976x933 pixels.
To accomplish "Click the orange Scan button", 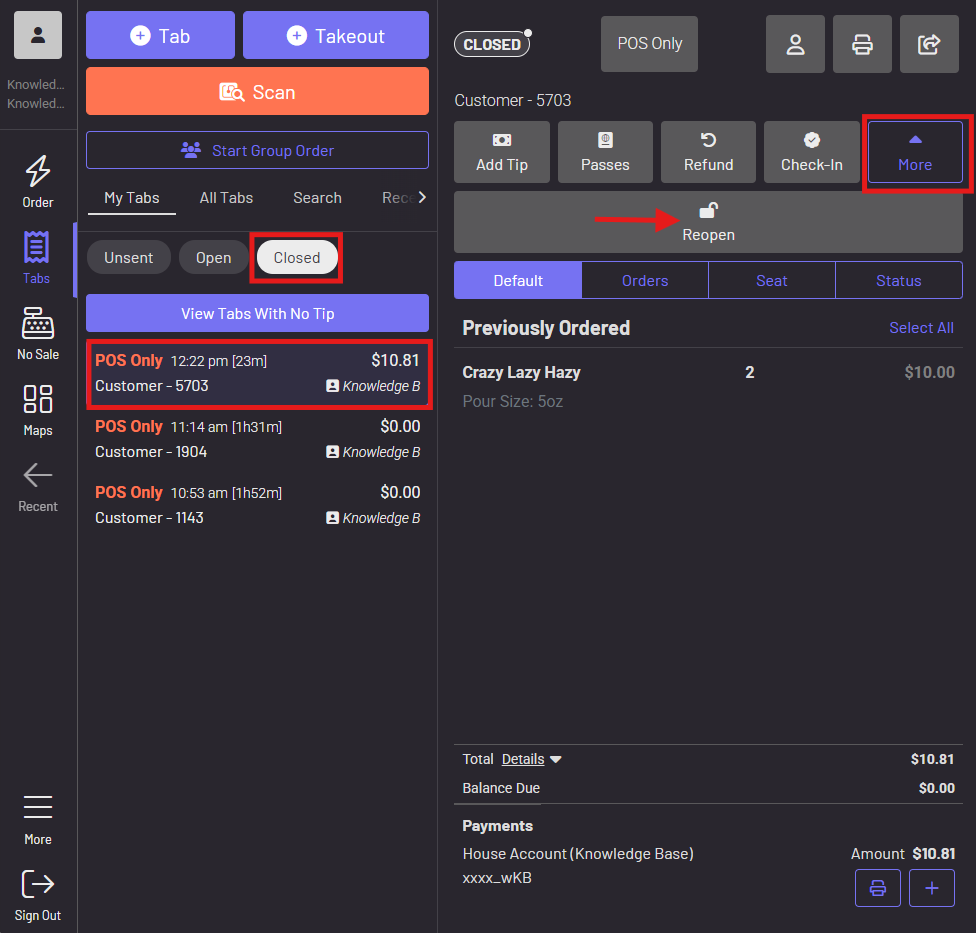I will click(257, 91).
